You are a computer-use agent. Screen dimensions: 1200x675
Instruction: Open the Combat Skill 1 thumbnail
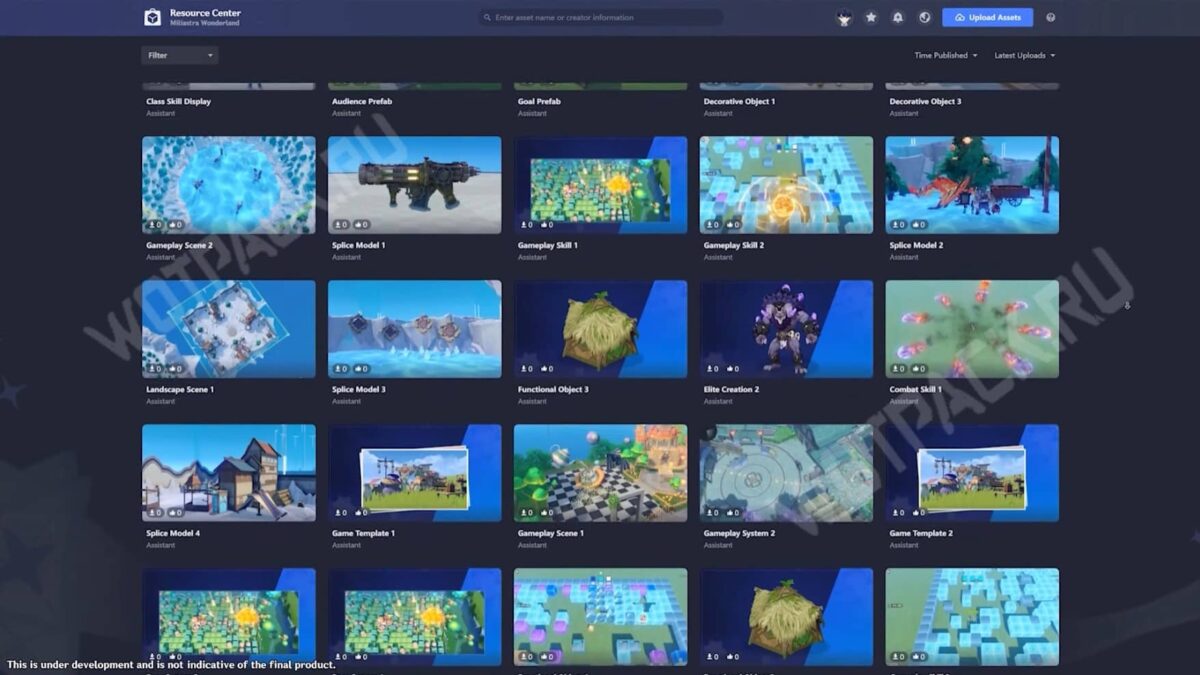click(x=971, y=328)
